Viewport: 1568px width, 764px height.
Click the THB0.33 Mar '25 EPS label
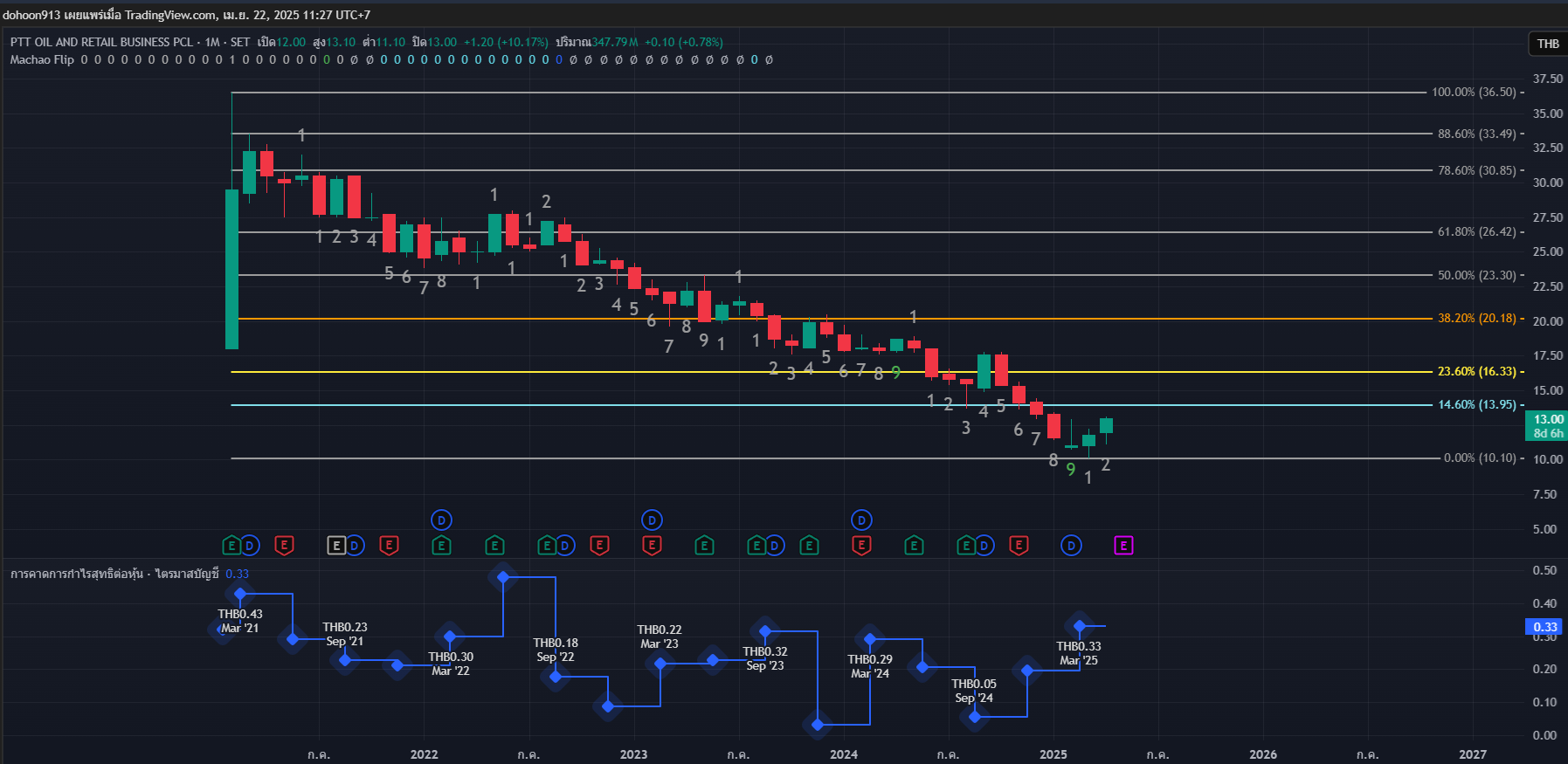[1079, 653]
